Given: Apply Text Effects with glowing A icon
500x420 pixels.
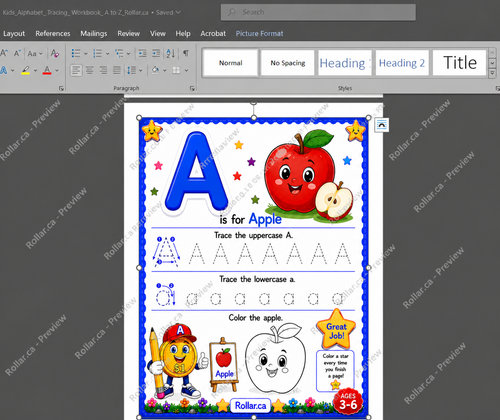Looking at the screenshot, I should tap(4, 70).
